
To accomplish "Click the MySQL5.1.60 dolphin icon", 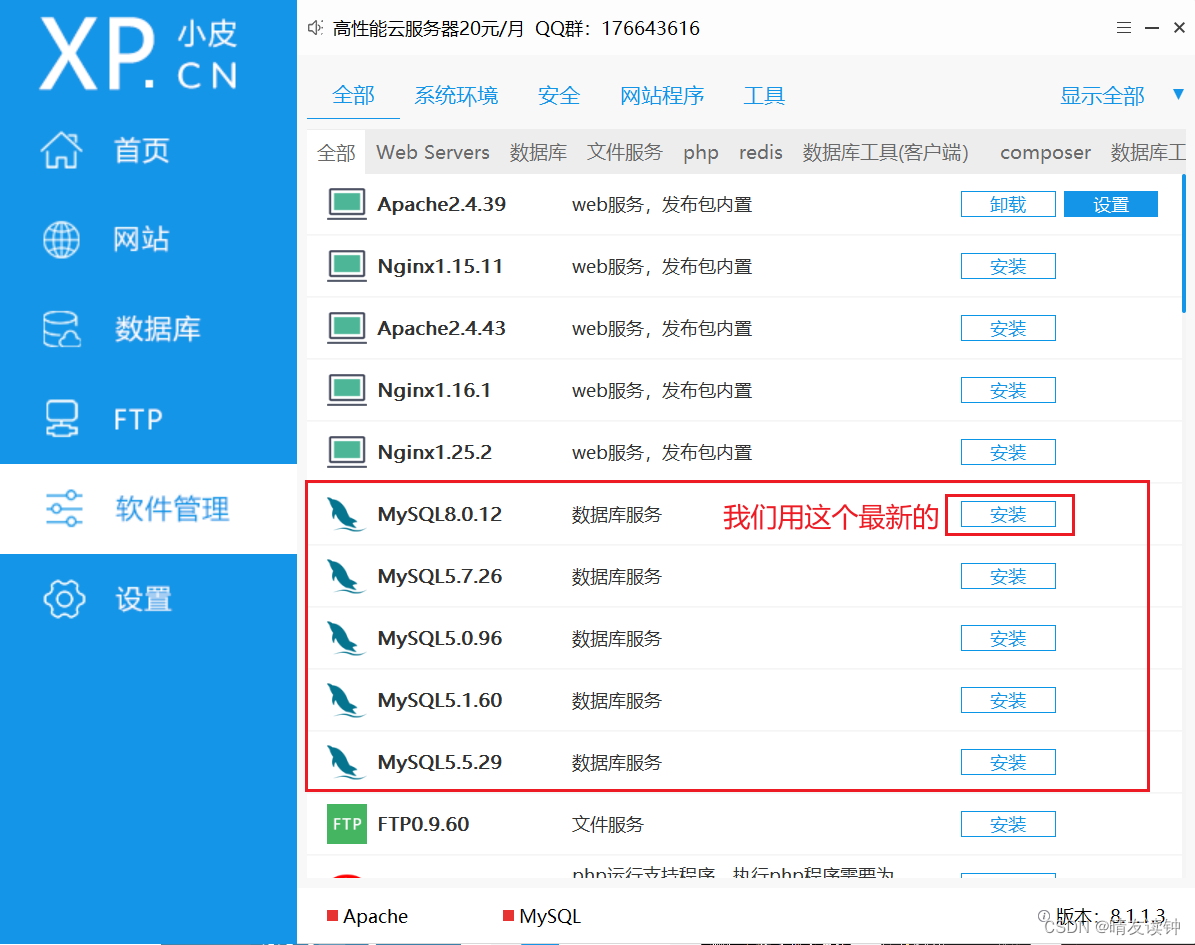I will point(345,700).
